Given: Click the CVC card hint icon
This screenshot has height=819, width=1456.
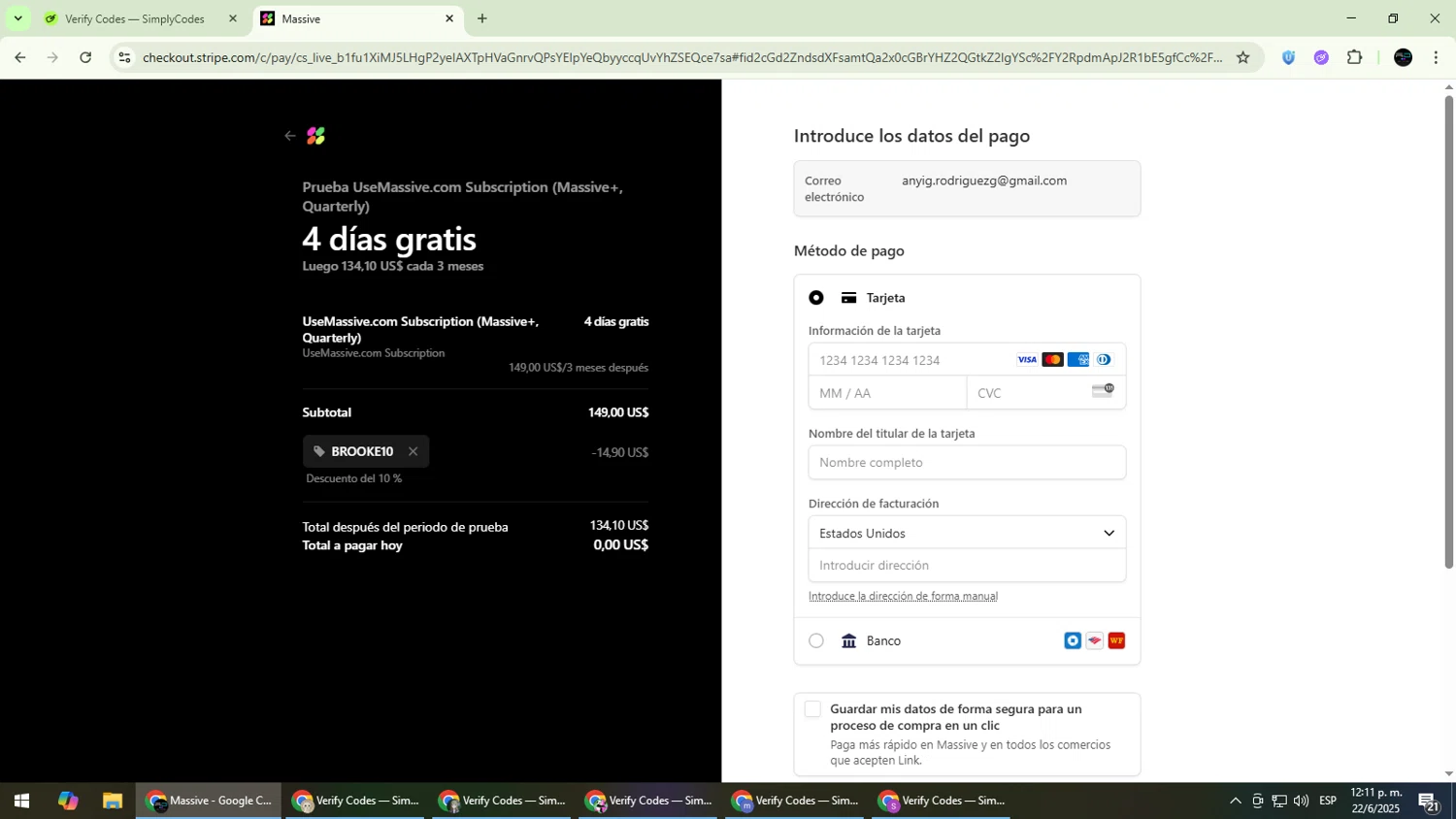Looking at the screenshot, I should click(1103, 391).
